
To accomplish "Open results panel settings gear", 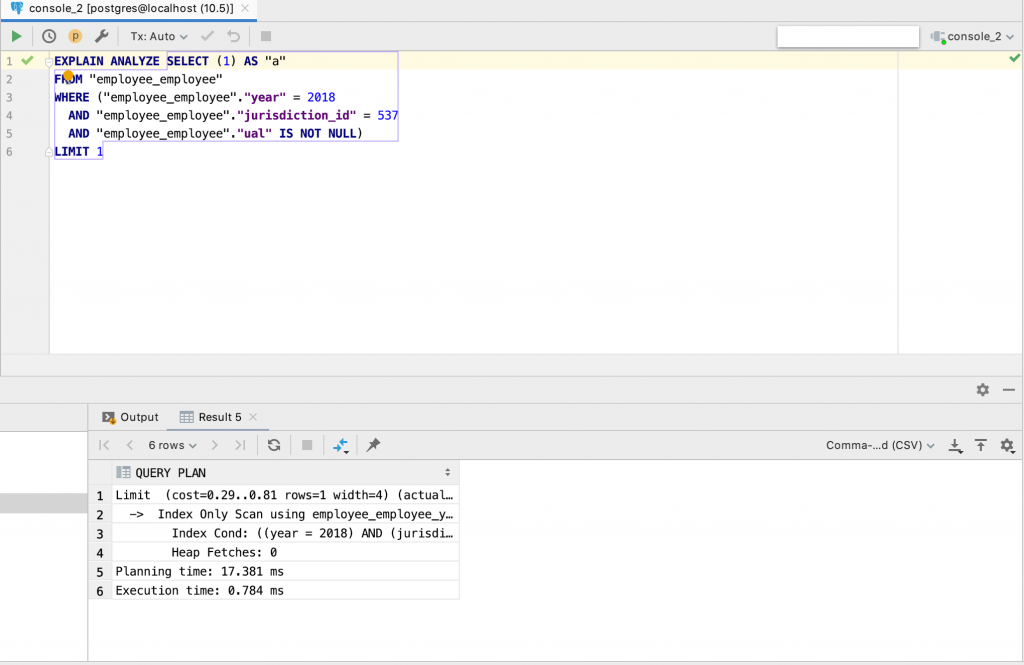I will 983,390.
